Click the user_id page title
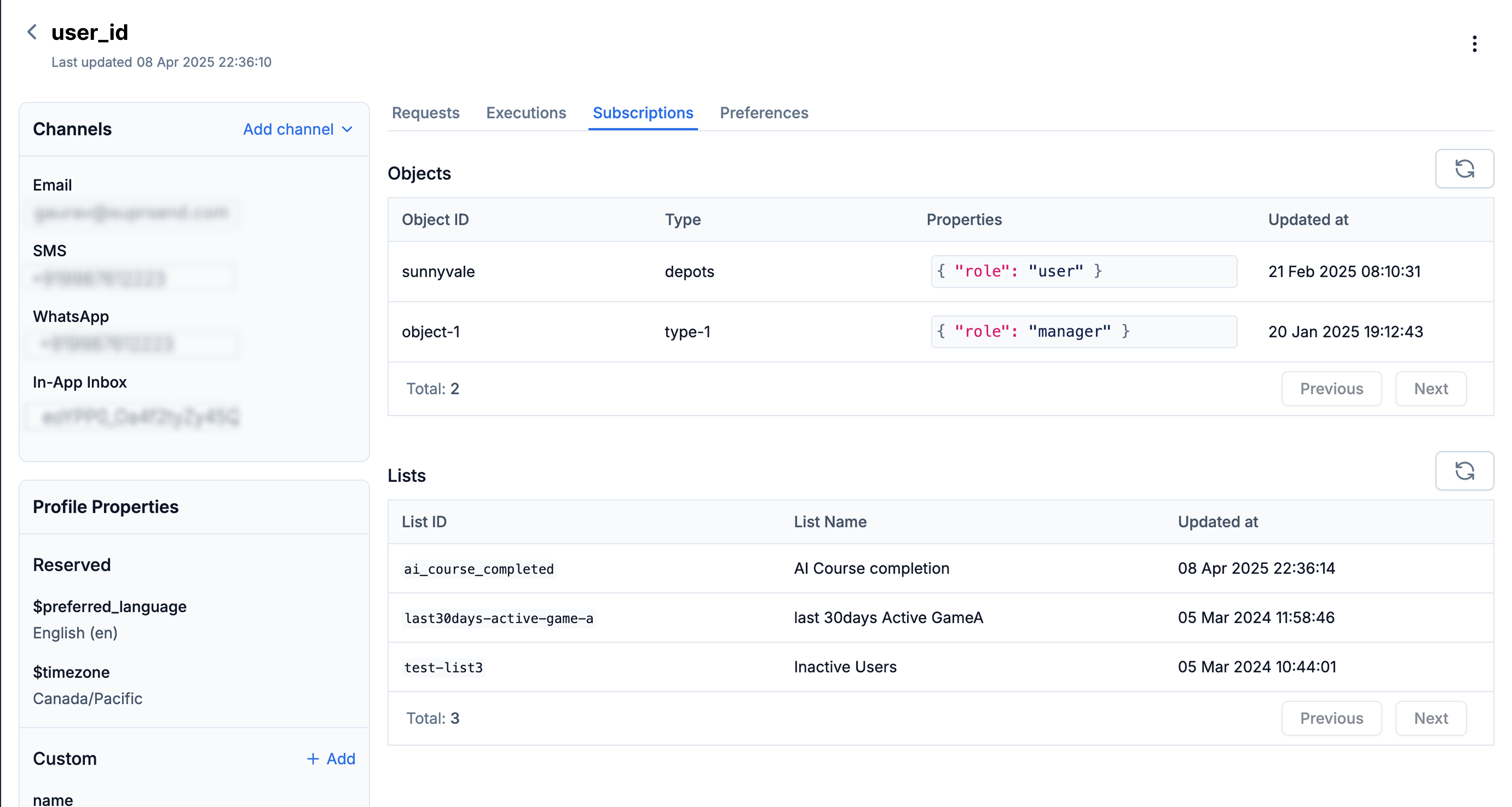This screenshot has width=1512, height=807. point(90,32)
